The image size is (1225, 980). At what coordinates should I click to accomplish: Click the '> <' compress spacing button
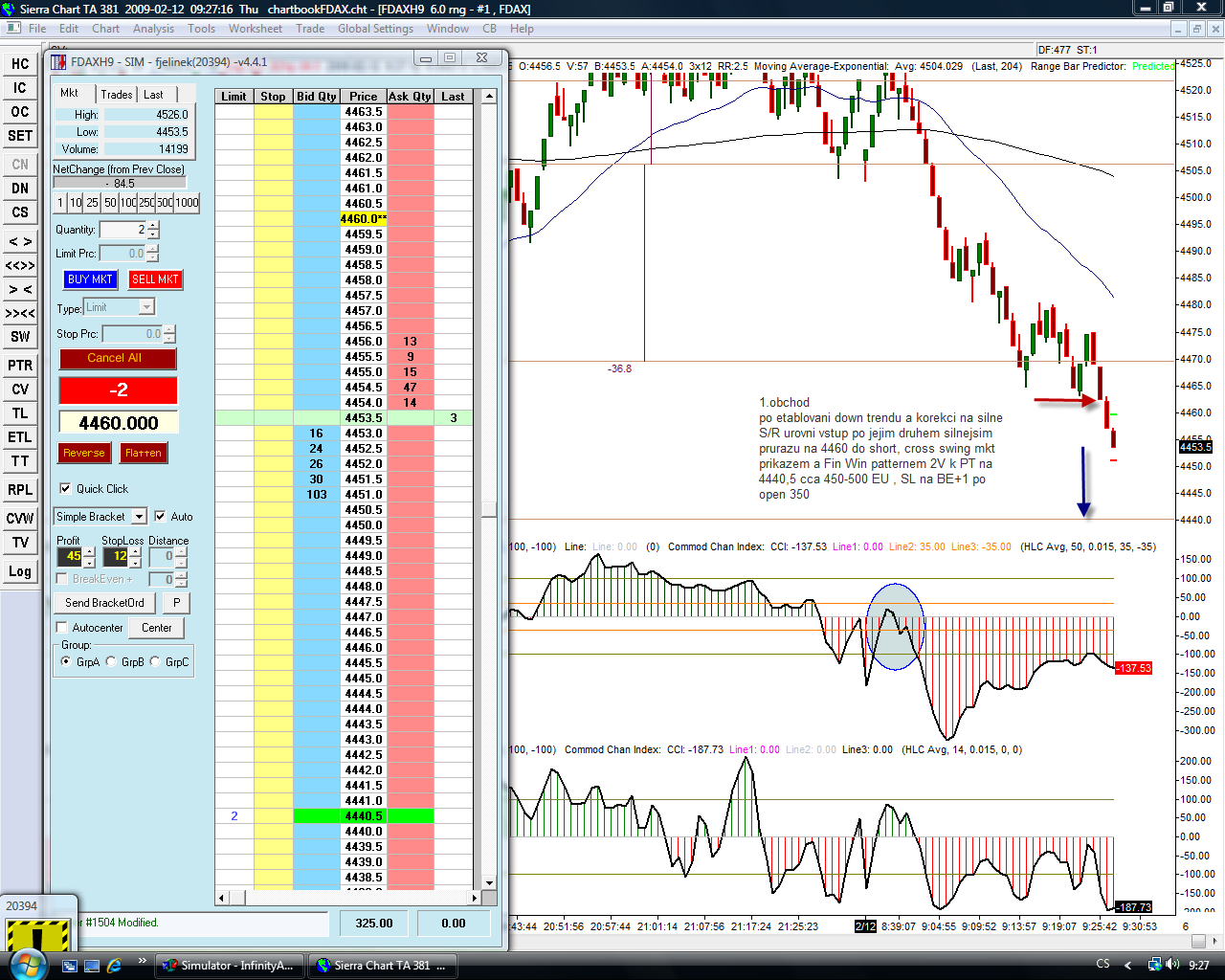20,289
